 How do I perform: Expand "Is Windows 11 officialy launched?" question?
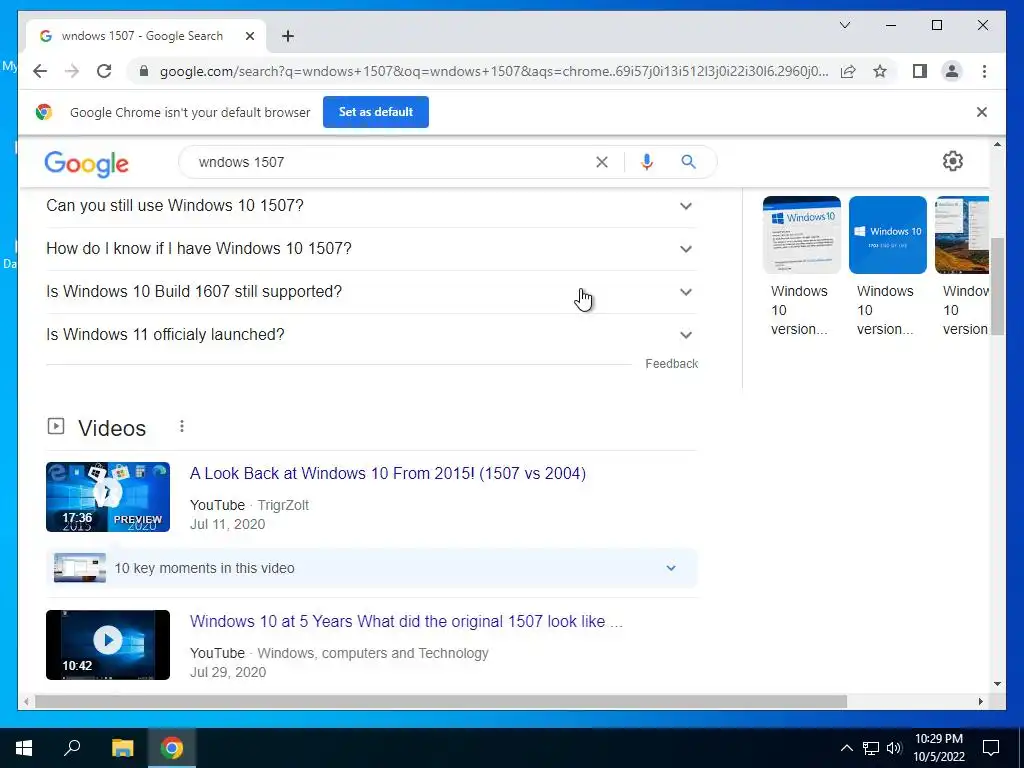[x=371, y=335]
